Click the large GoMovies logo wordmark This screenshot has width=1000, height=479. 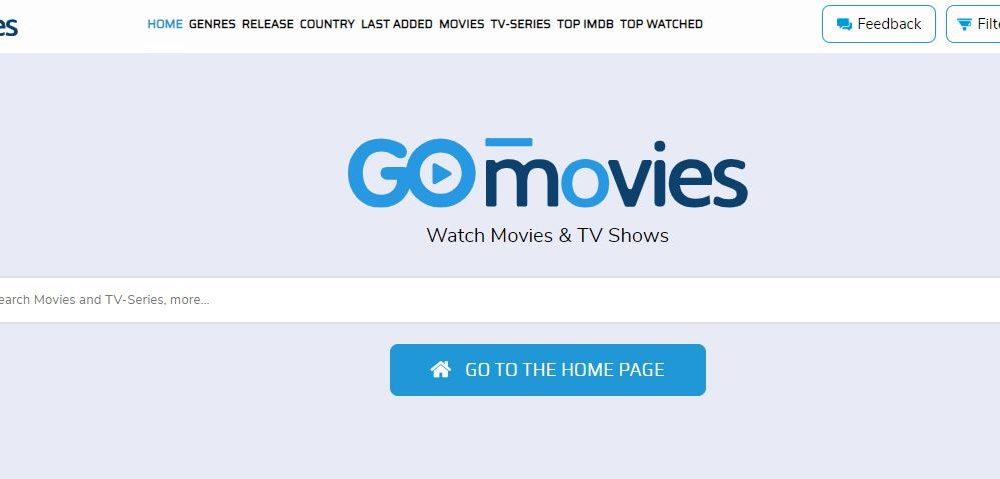pos(547,173)
